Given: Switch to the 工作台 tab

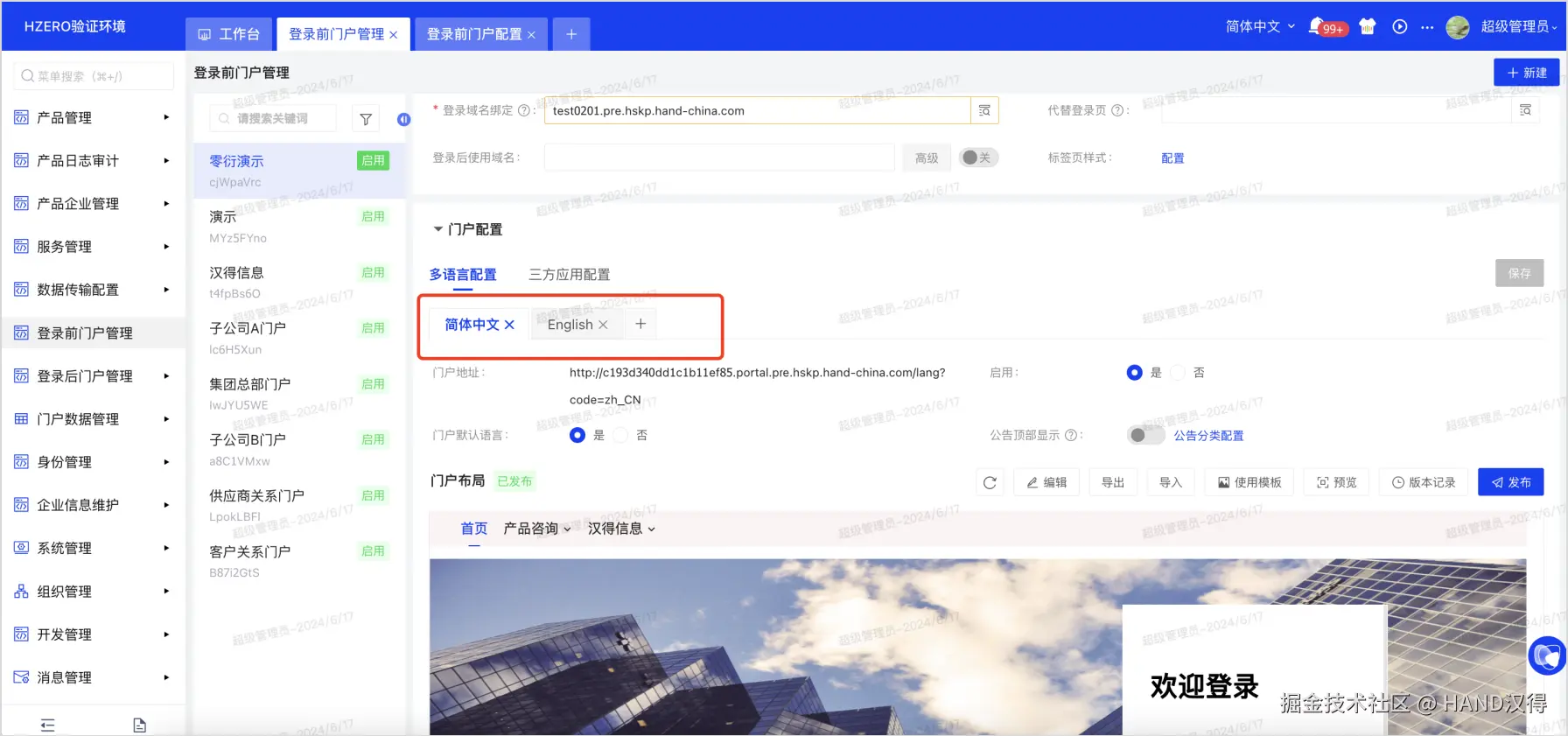Looking at the screenshot, I should [x=229, y=34].
